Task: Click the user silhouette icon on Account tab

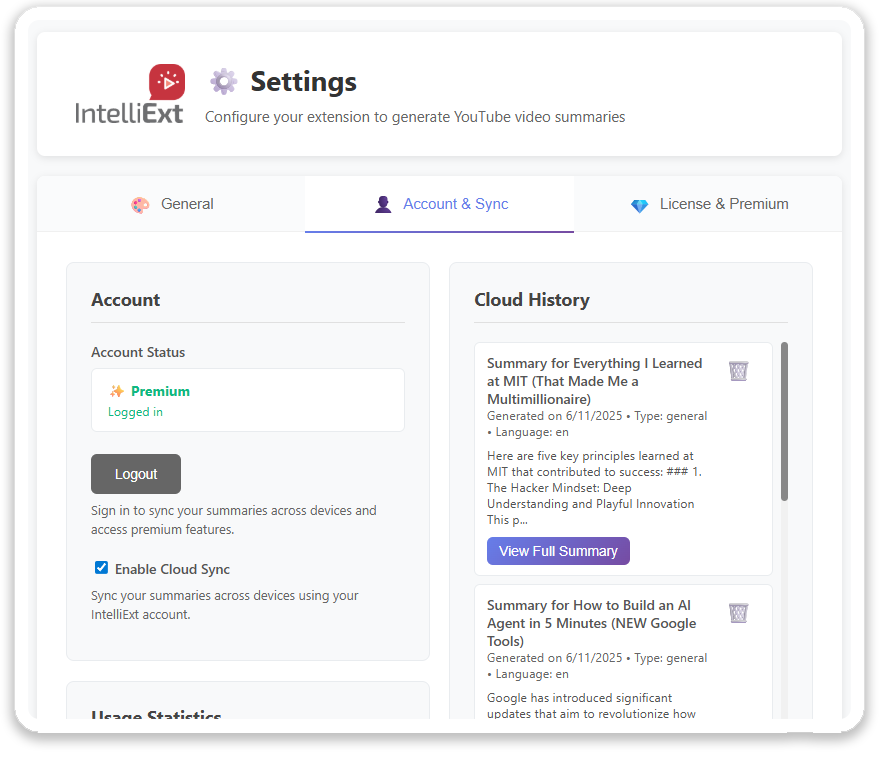Action: click(x=383, y=205)
